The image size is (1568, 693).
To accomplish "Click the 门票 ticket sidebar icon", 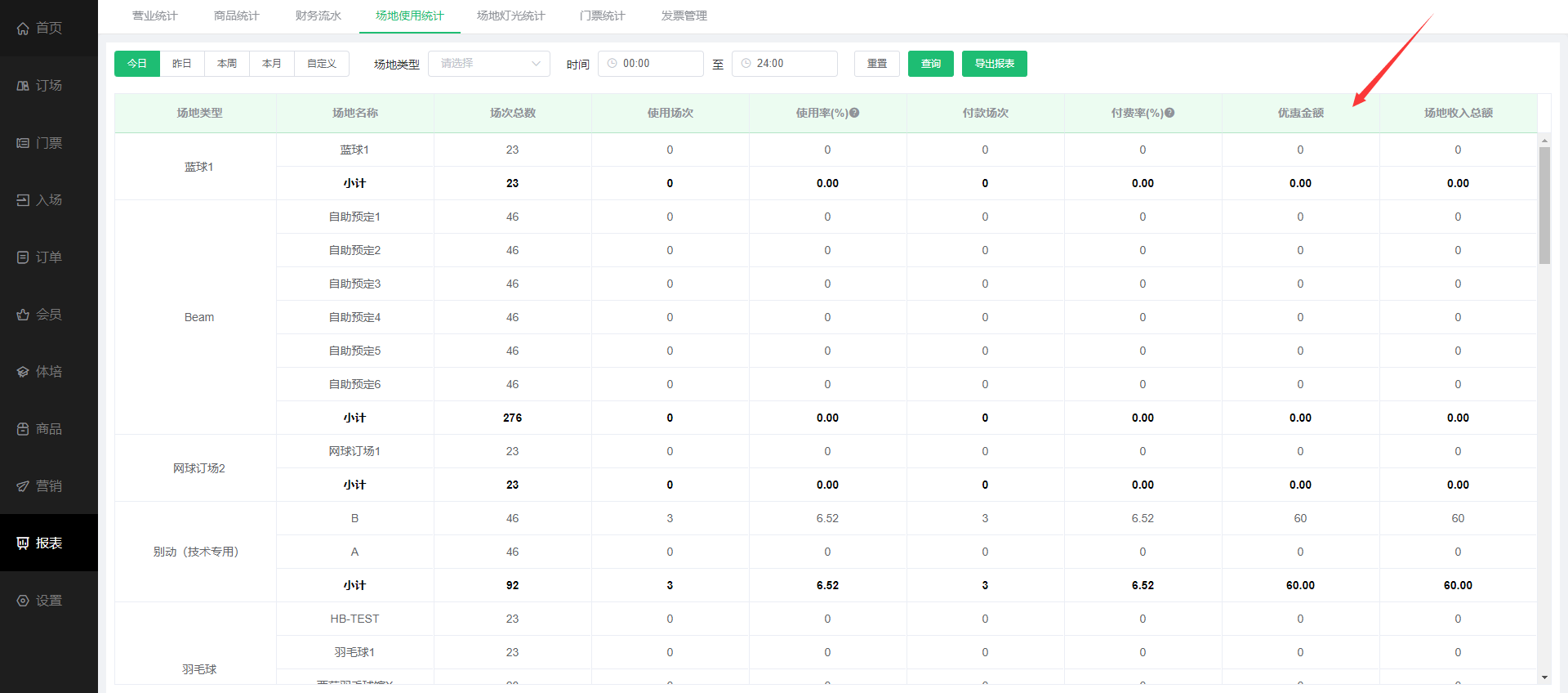I will coord(23,143).
